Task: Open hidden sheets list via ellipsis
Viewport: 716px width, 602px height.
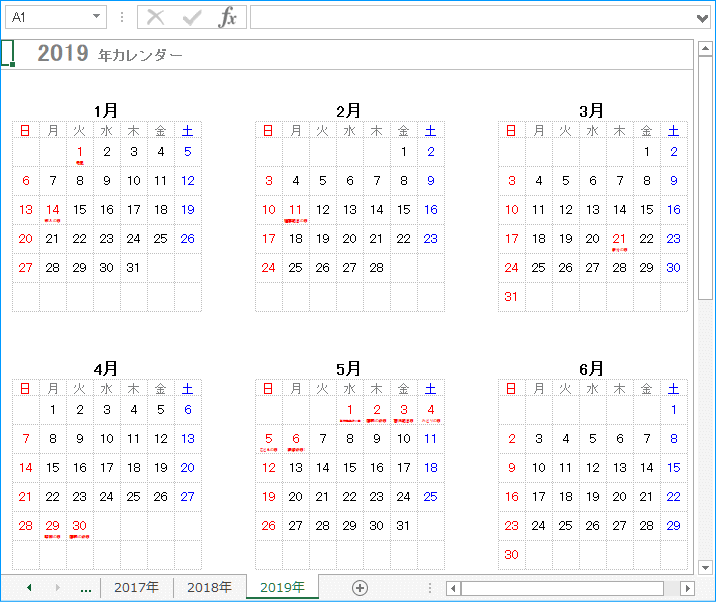Action: (x=86, y=589)
